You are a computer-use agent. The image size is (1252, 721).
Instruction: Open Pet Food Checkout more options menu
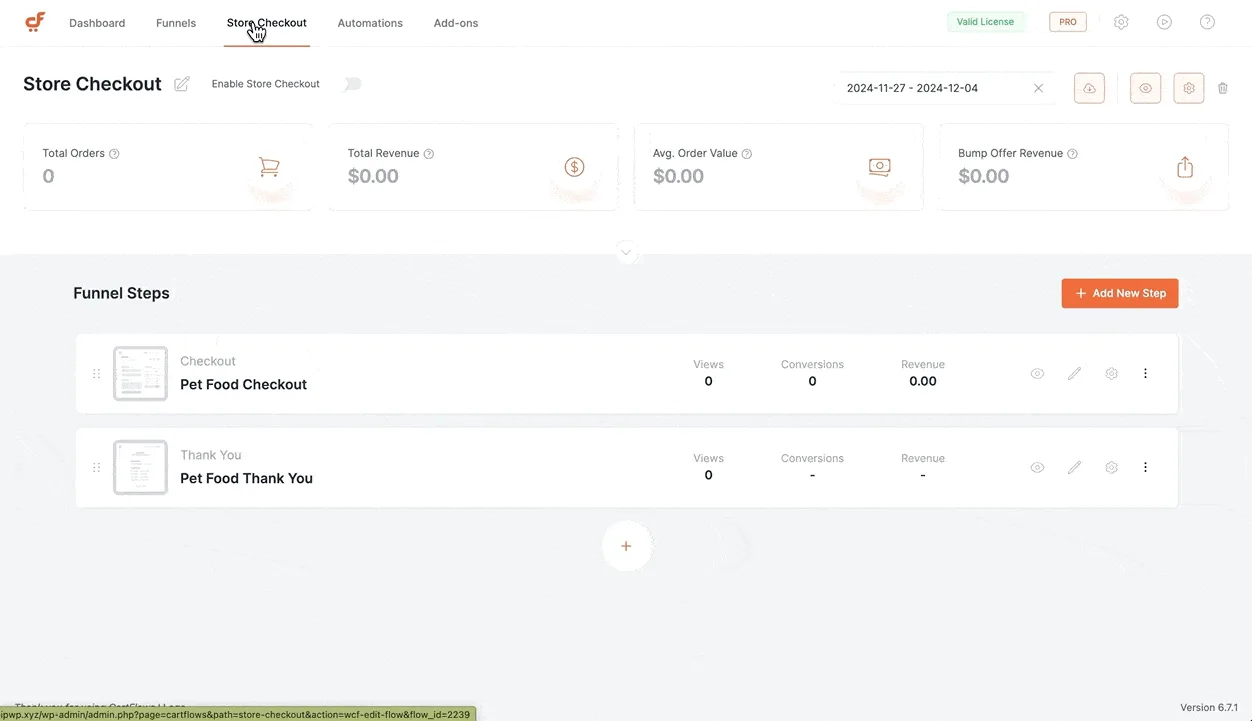pos(1145,374)
